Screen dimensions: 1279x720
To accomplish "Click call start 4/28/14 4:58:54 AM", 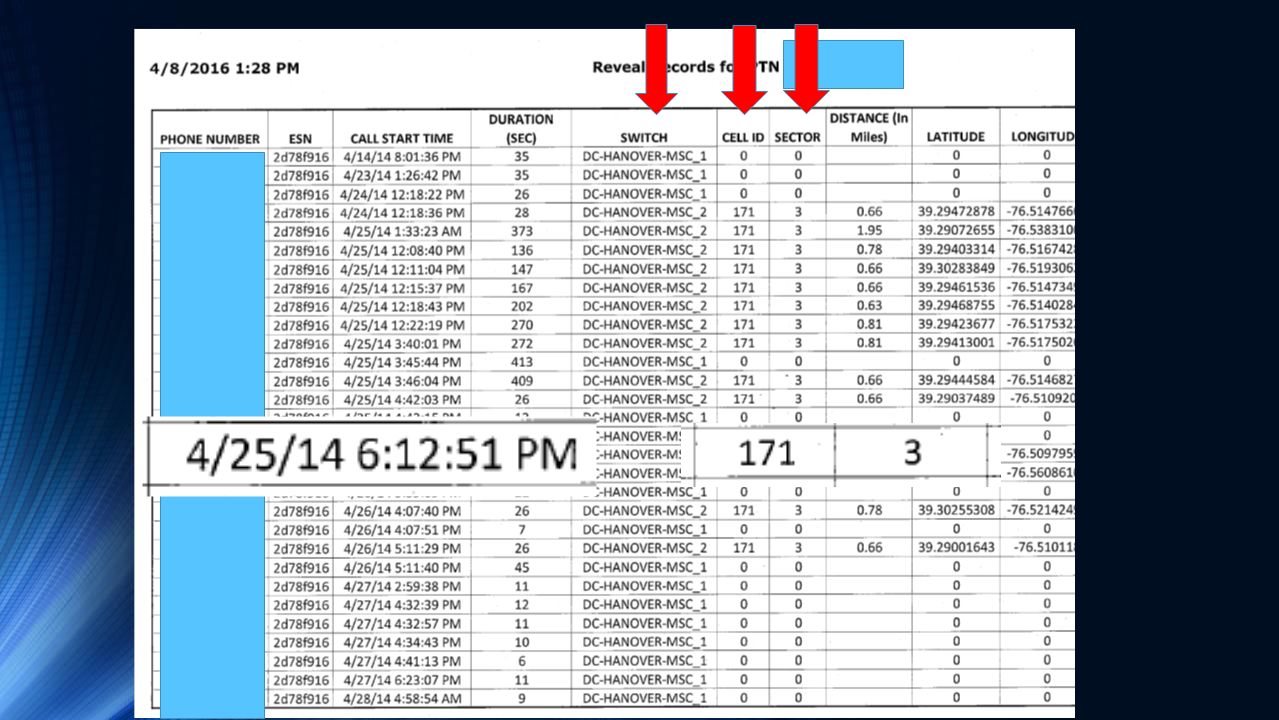I will [402, 698].
